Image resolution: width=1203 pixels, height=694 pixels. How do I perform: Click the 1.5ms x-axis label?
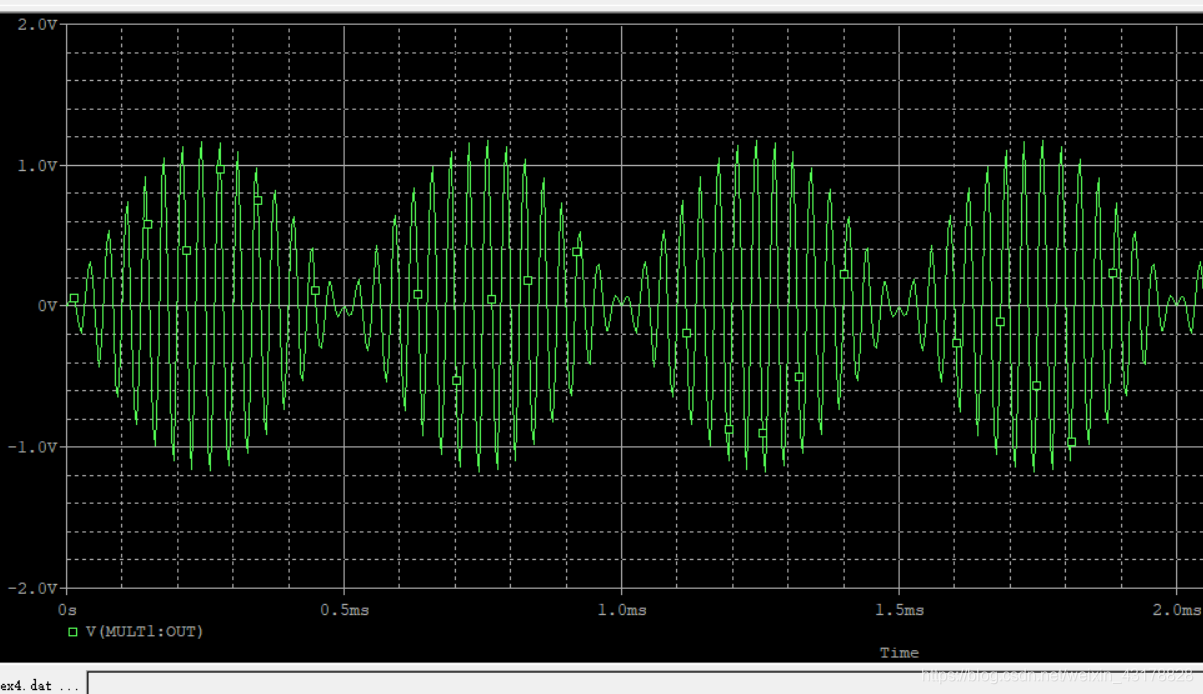coord(900,609)
